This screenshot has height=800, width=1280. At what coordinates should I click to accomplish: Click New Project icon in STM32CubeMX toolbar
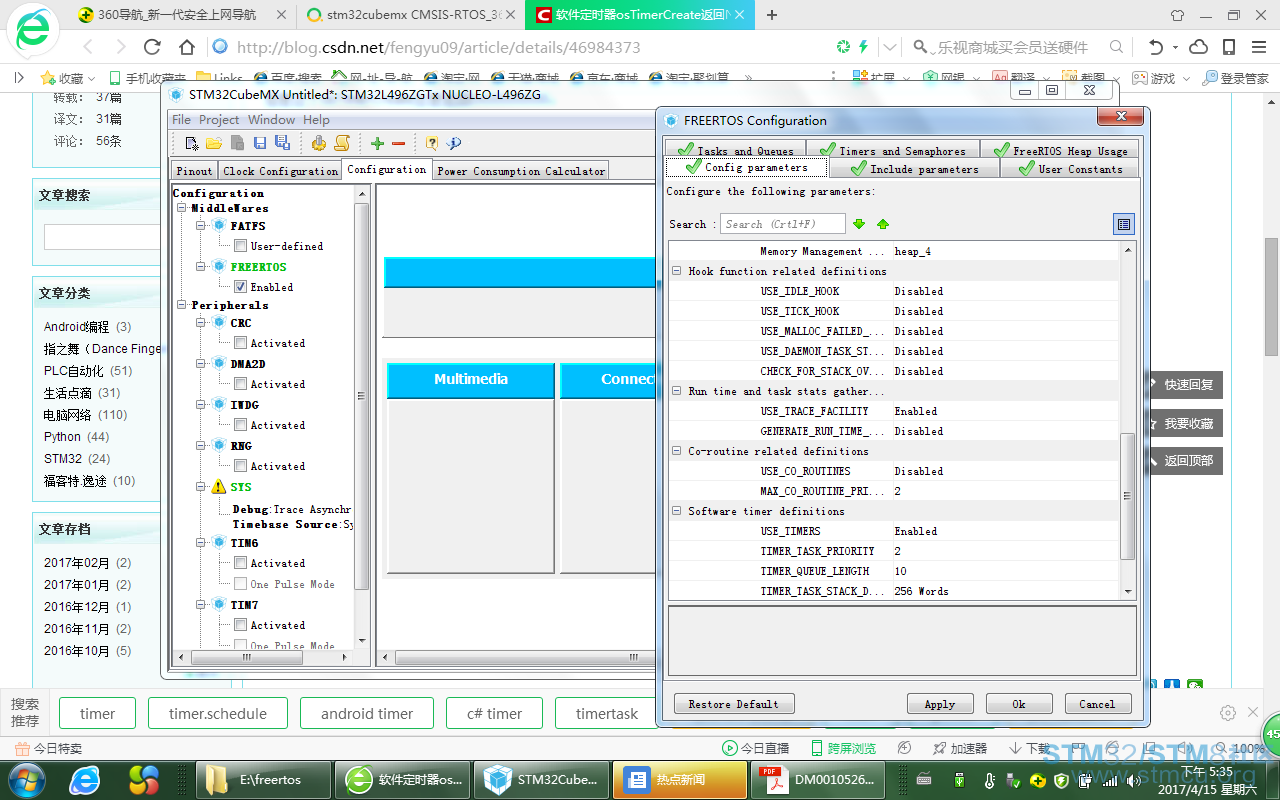pos(192,144)
